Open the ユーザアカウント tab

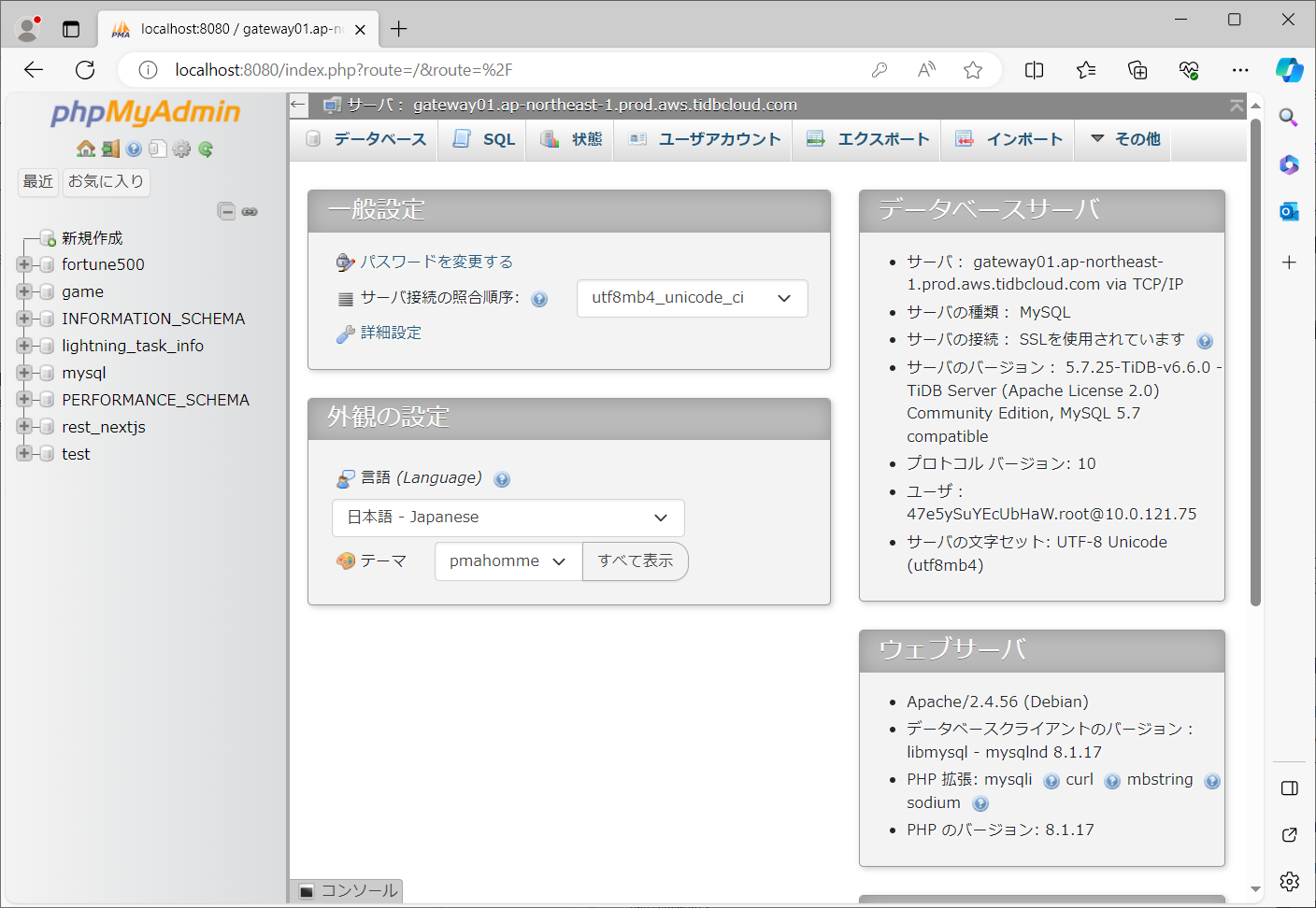[x=704, y=139]
